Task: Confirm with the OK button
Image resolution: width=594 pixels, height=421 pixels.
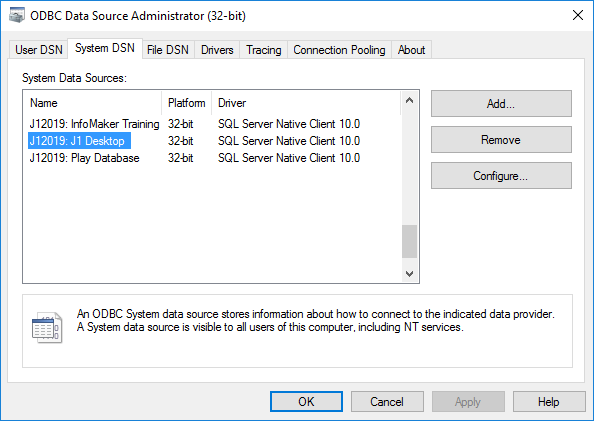Action: (x=306, y=402)
